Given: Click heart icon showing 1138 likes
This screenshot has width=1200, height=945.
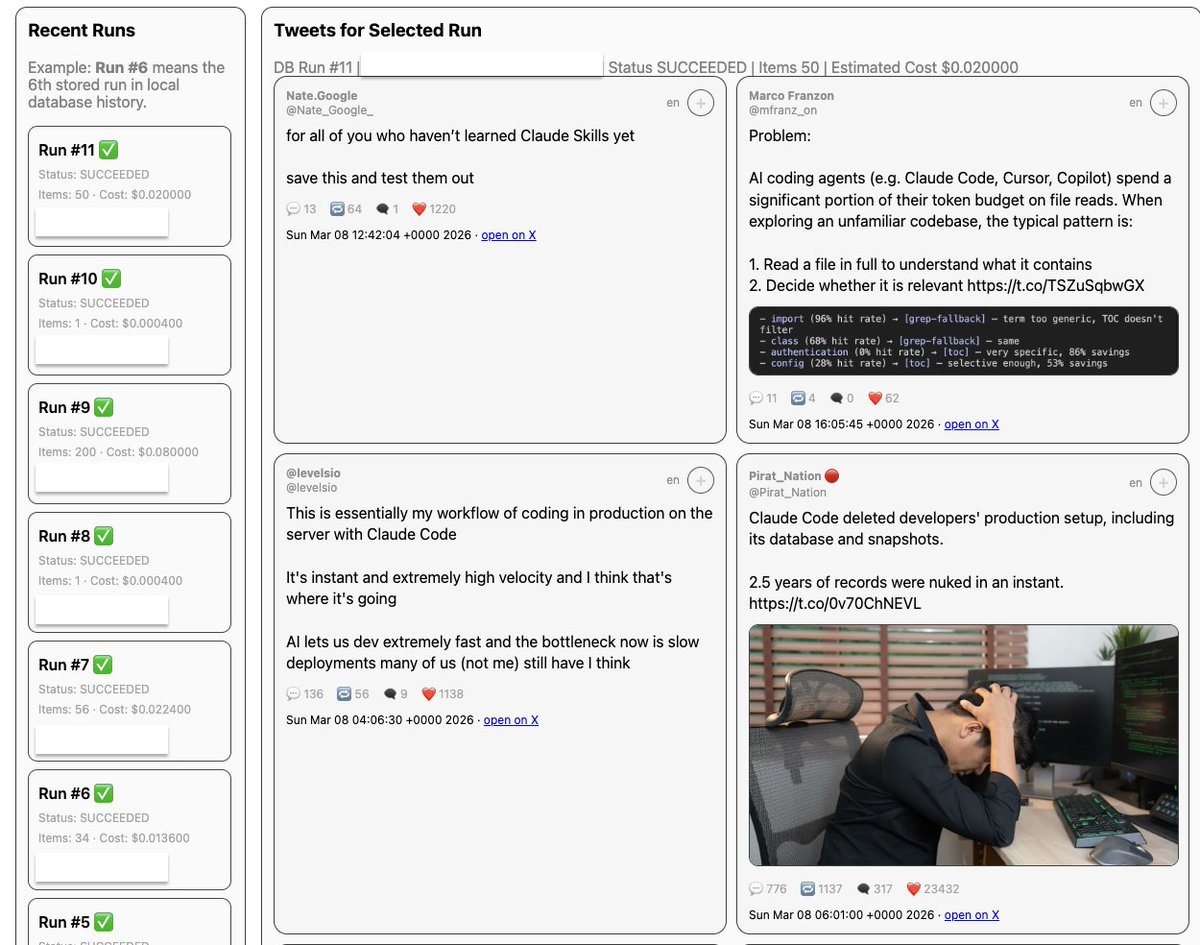Looking at the screenshot, I should pos(428,694).
